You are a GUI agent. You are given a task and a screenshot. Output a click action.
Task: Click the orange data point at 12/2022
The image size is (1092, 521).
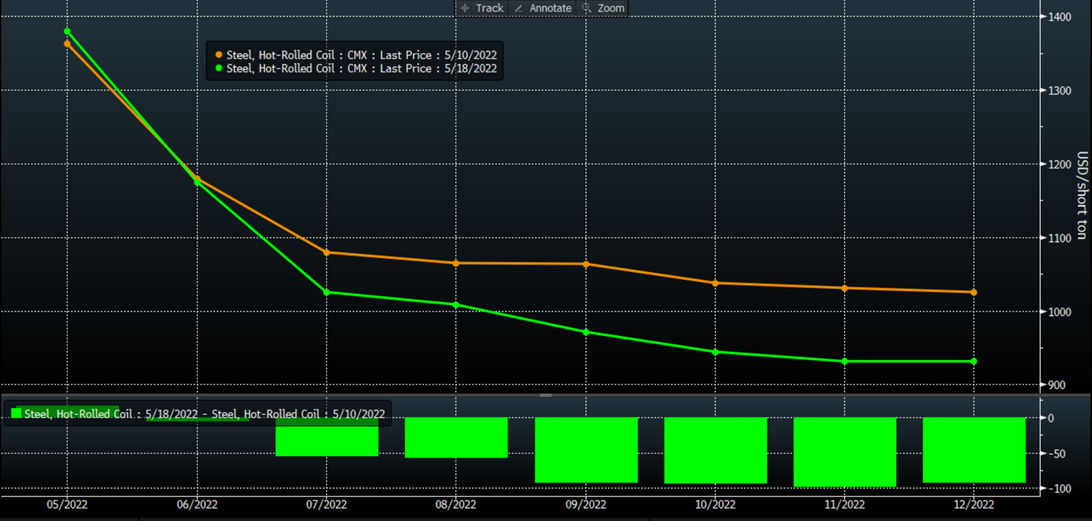974,292
